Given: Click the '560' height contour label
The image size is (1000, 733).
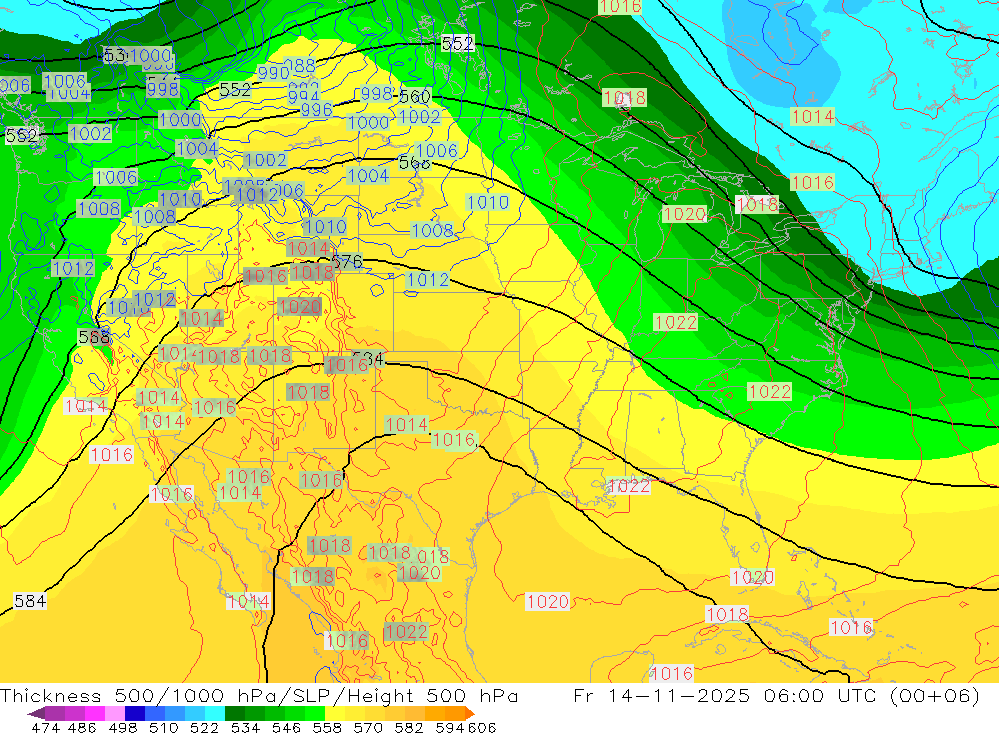Looking at the screenshot, I should point(415,97).
